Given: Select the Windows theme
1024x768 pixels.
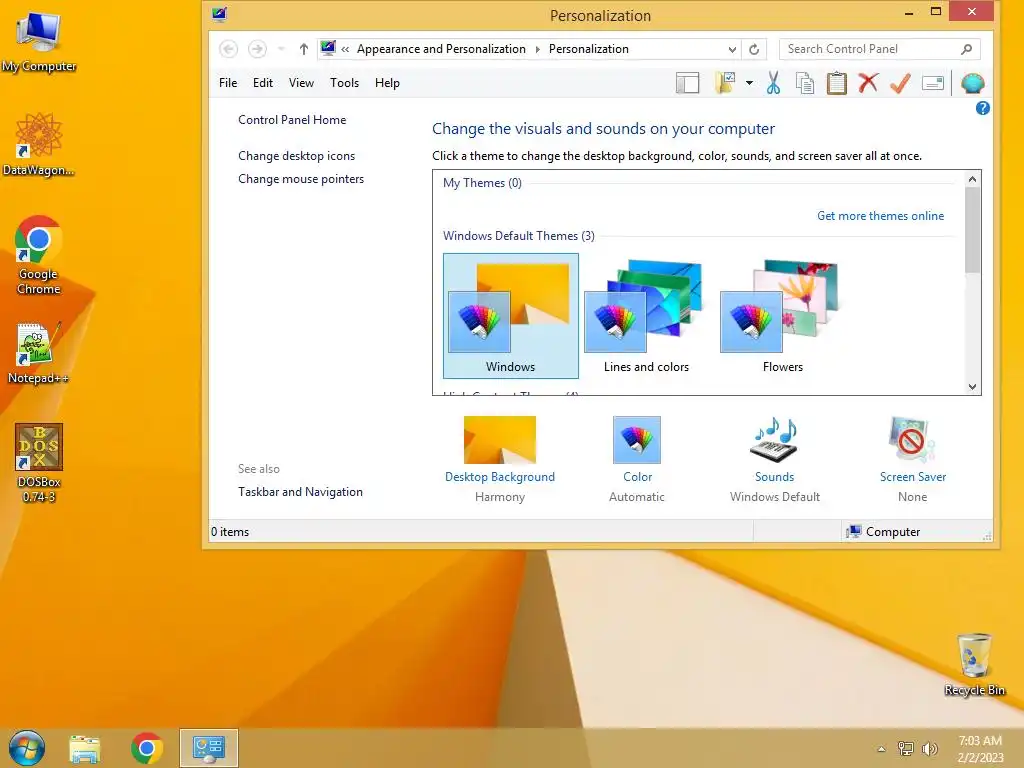Looking at the screenshot, I should (x=511, y=316).
